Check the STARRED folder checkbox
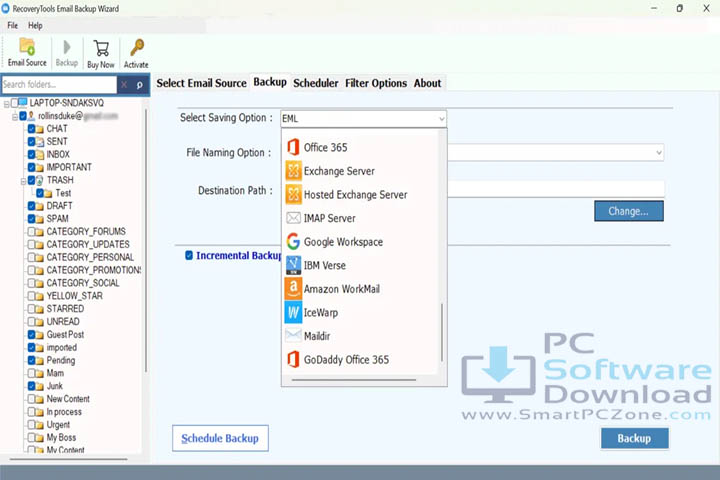This screenshot has width=720, height=480. coord(31,309)
